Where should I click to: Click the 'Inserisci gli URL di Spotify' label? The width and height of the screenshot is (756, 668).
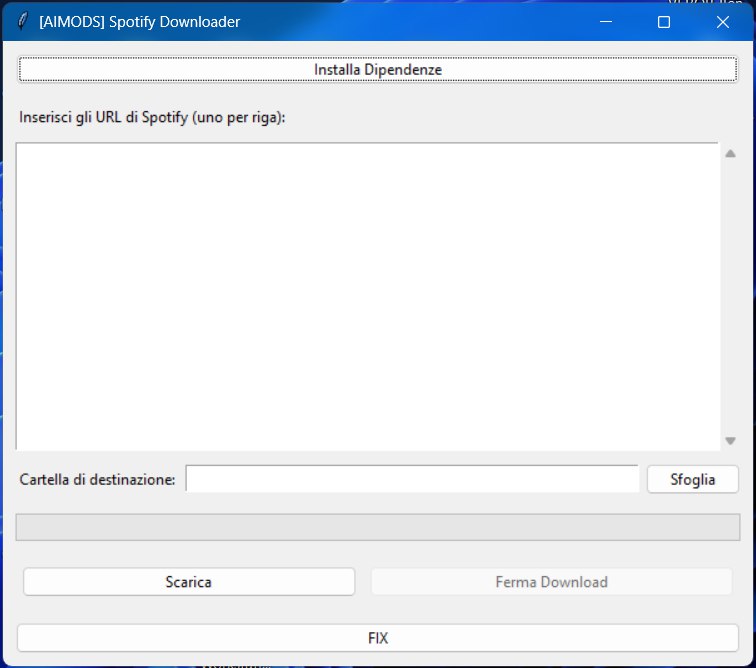[x=152, y=117]
